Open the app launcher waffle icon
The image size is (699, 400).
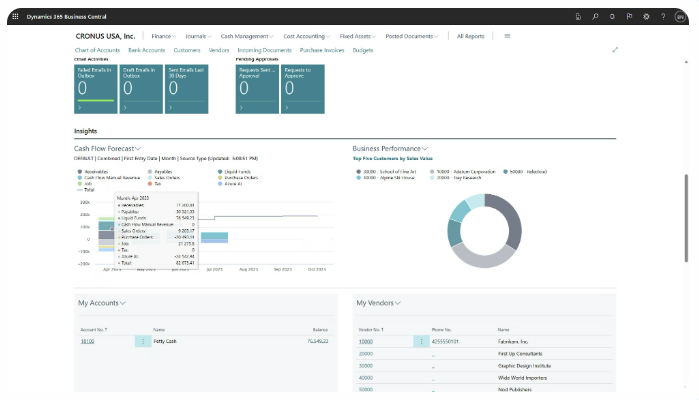click(15, 16)
